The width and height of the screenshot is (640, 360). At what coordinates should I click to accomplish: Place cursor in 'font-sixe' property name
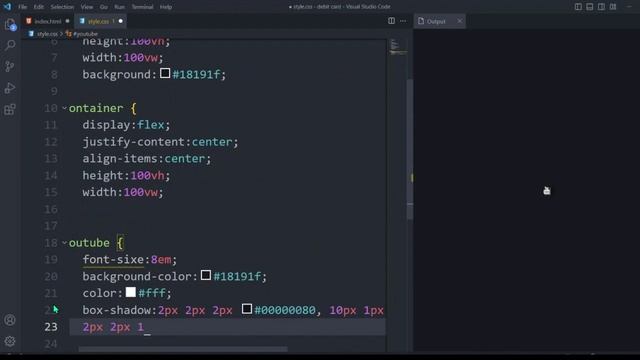pos(113,260)
